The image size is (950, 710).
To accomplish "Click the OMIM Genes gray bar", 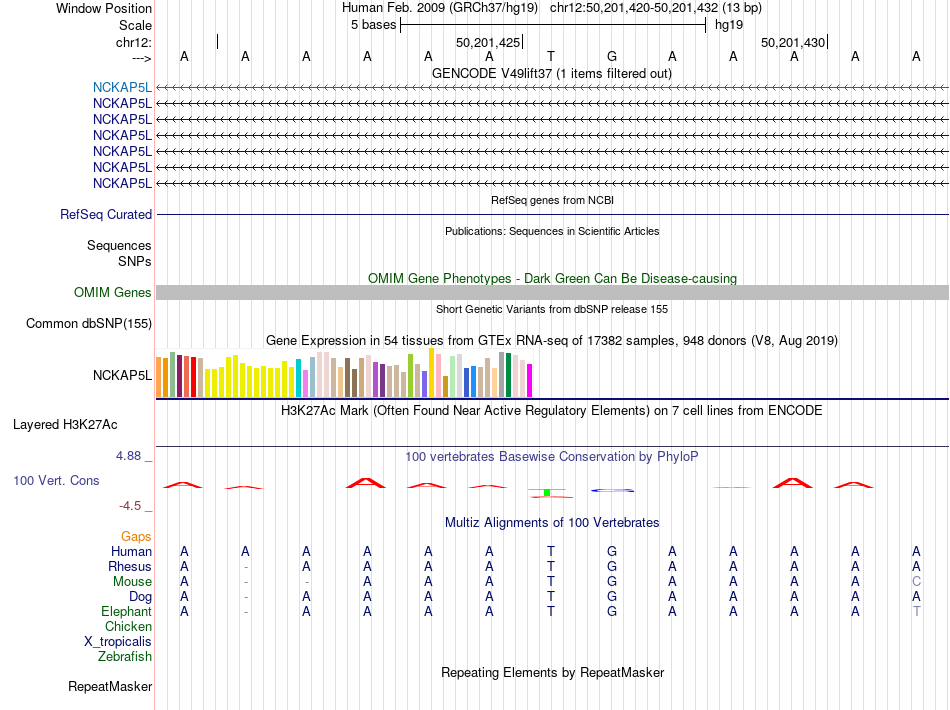I will [552, 293].
